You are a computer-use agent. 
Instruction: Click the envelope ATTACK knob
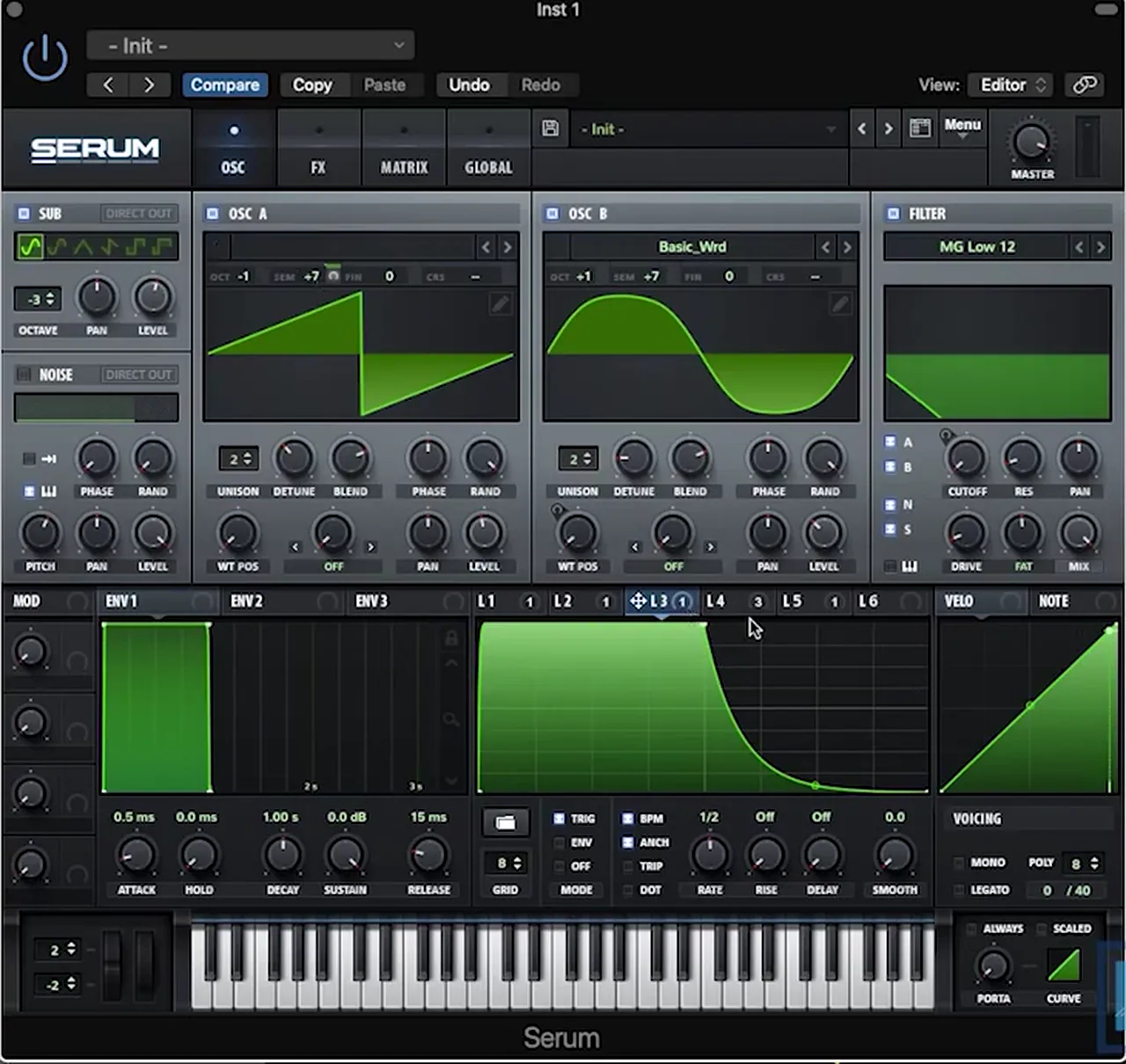point(136,855)
